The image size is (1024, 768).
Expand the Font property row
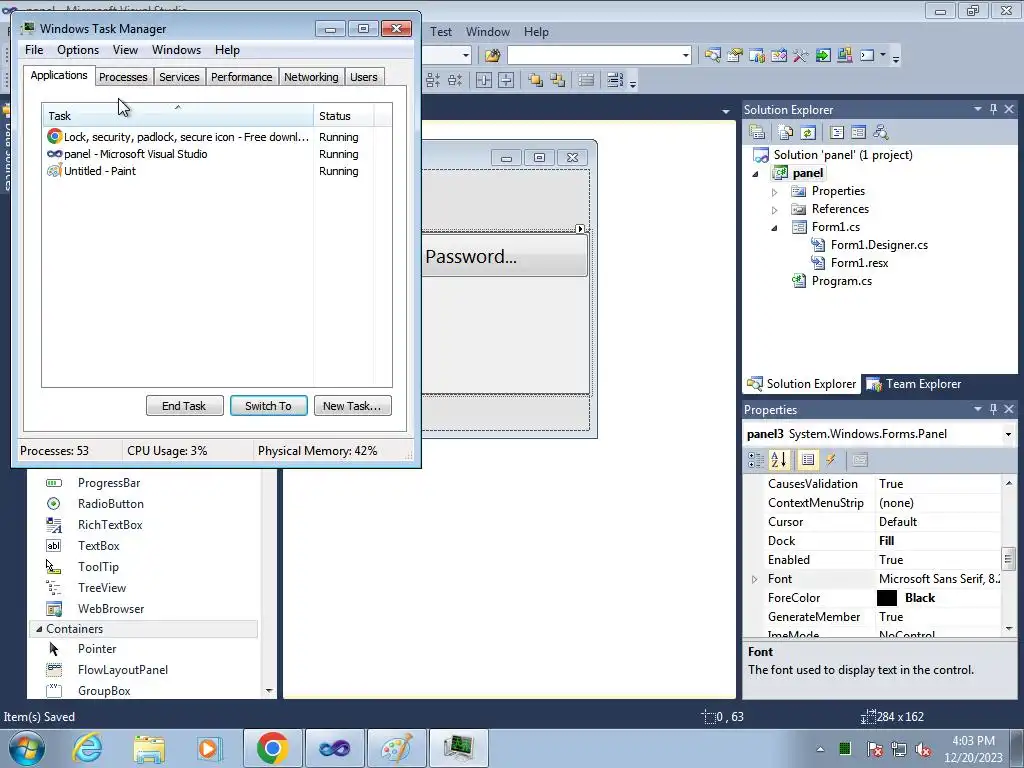click(754, 579)
